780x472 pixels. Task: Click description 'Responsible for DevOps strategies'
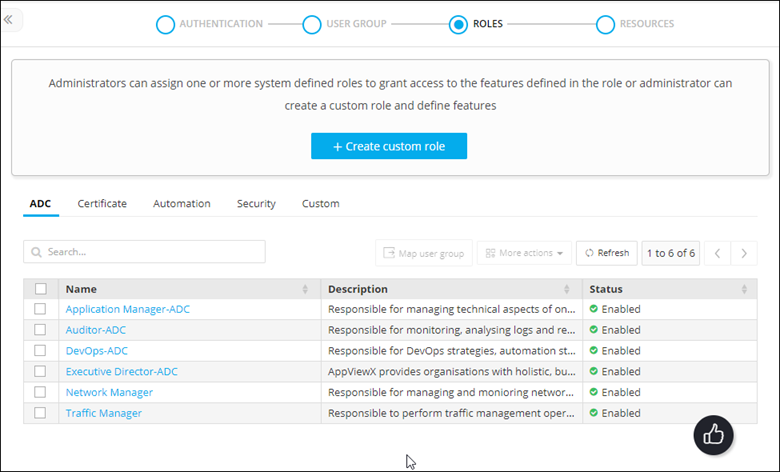coord(452,351)
